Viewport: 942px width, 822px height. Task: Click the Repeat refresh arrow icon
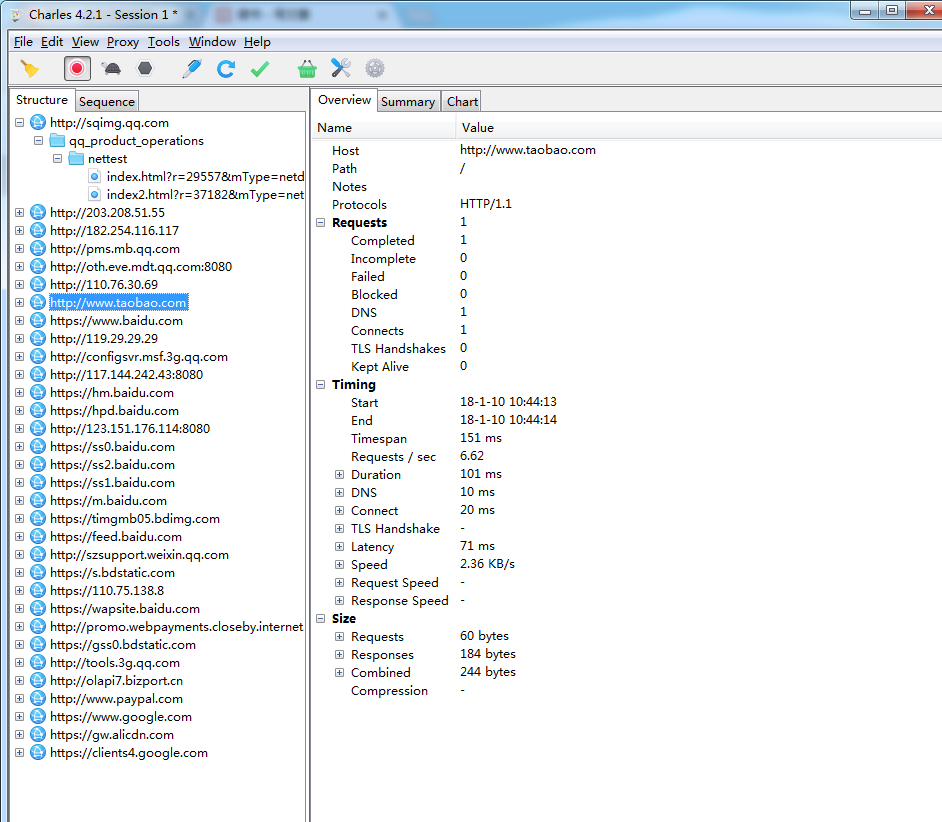point(226,69)
